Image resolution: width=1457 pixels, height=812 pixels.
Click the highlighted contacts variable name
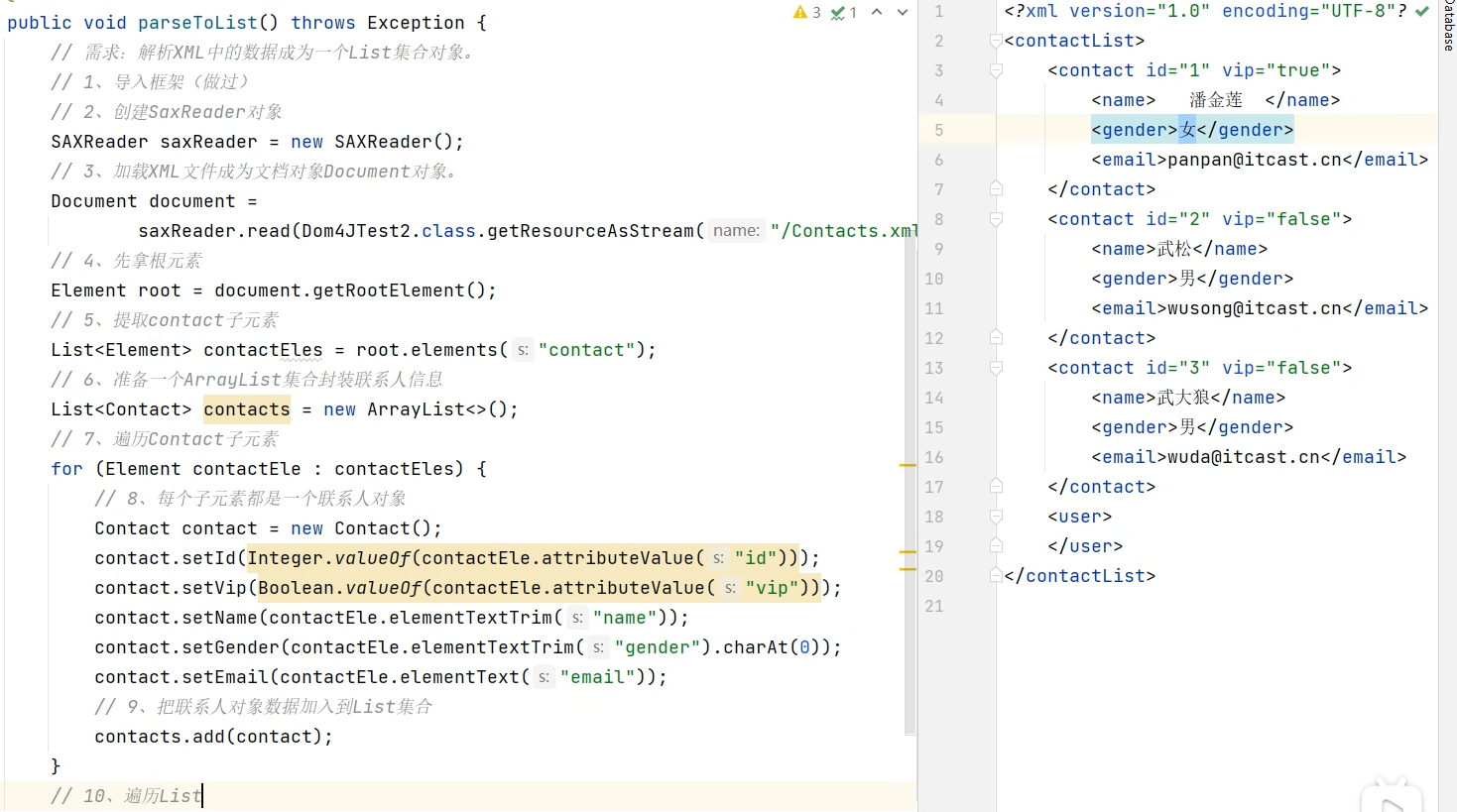coord(247,409)
